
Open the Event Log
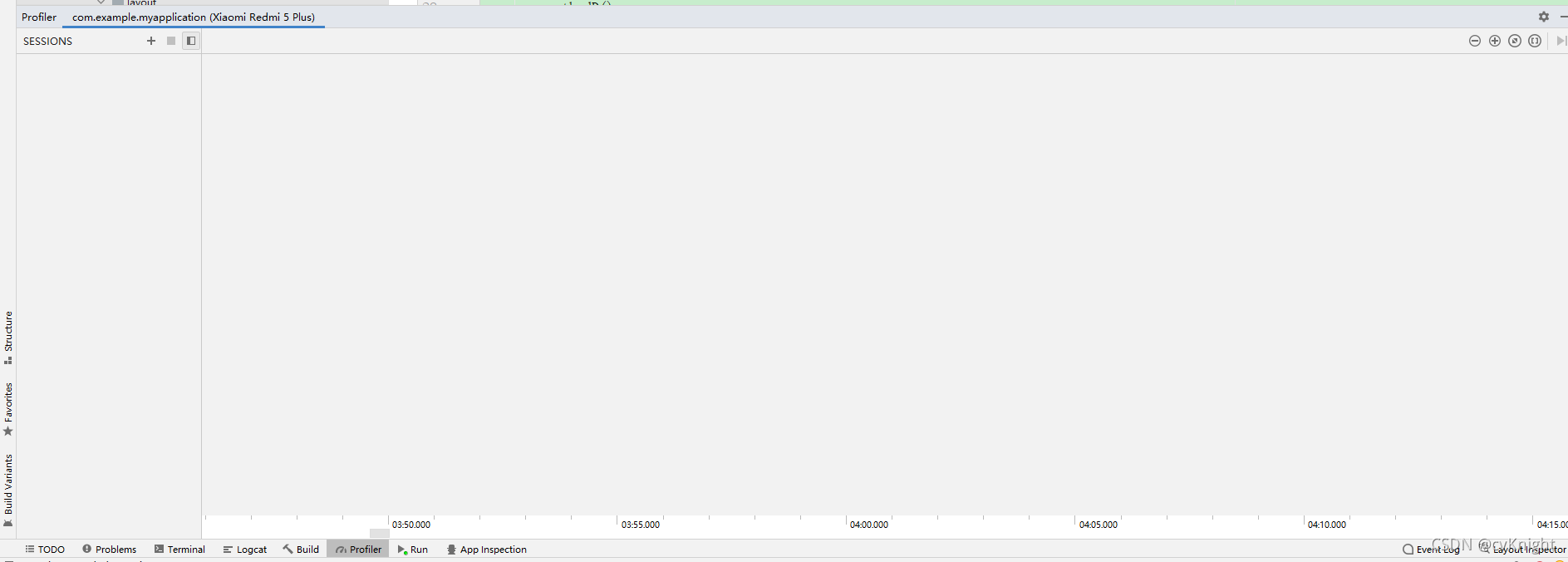point(1431,550)
